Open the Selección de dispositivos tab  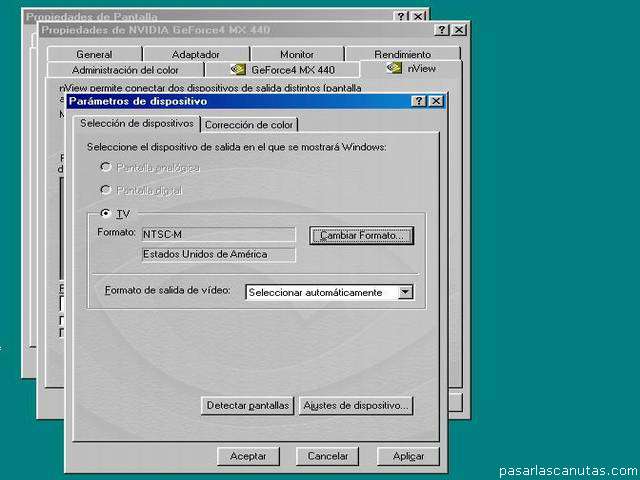[x=136, y=124]
